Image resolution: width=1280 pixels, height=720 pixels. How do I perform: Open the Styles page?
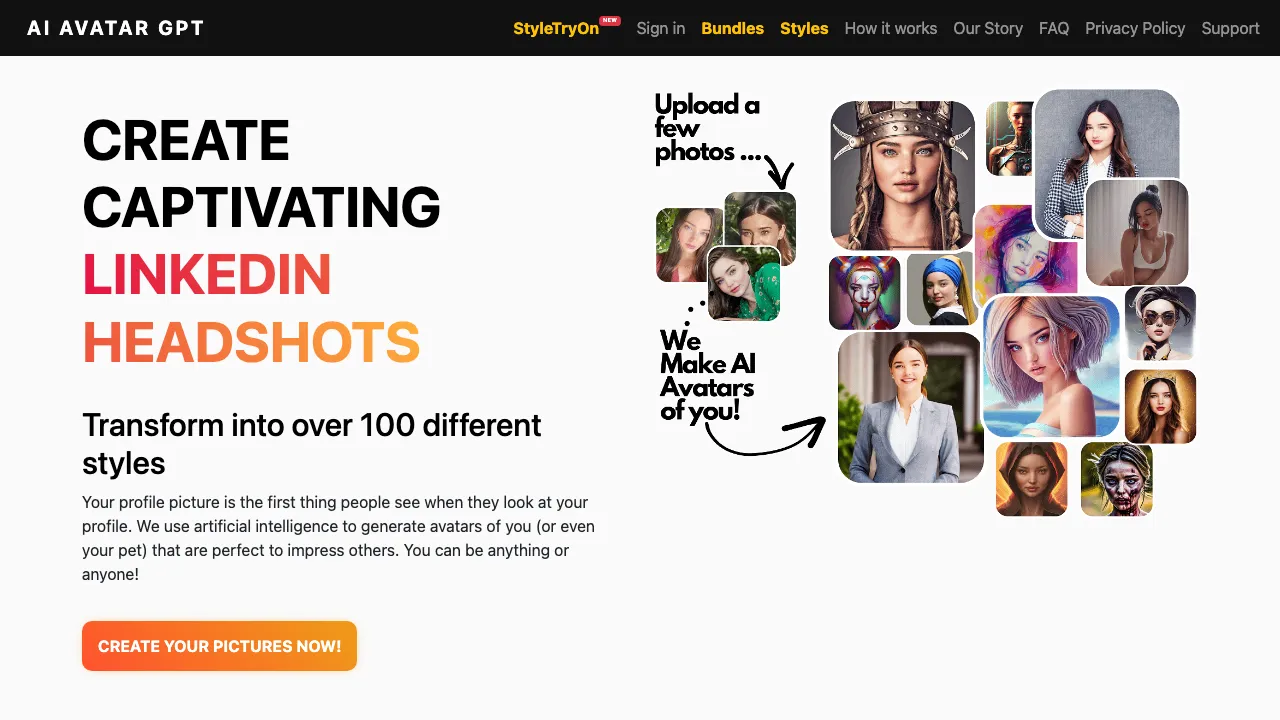[804, 28]
